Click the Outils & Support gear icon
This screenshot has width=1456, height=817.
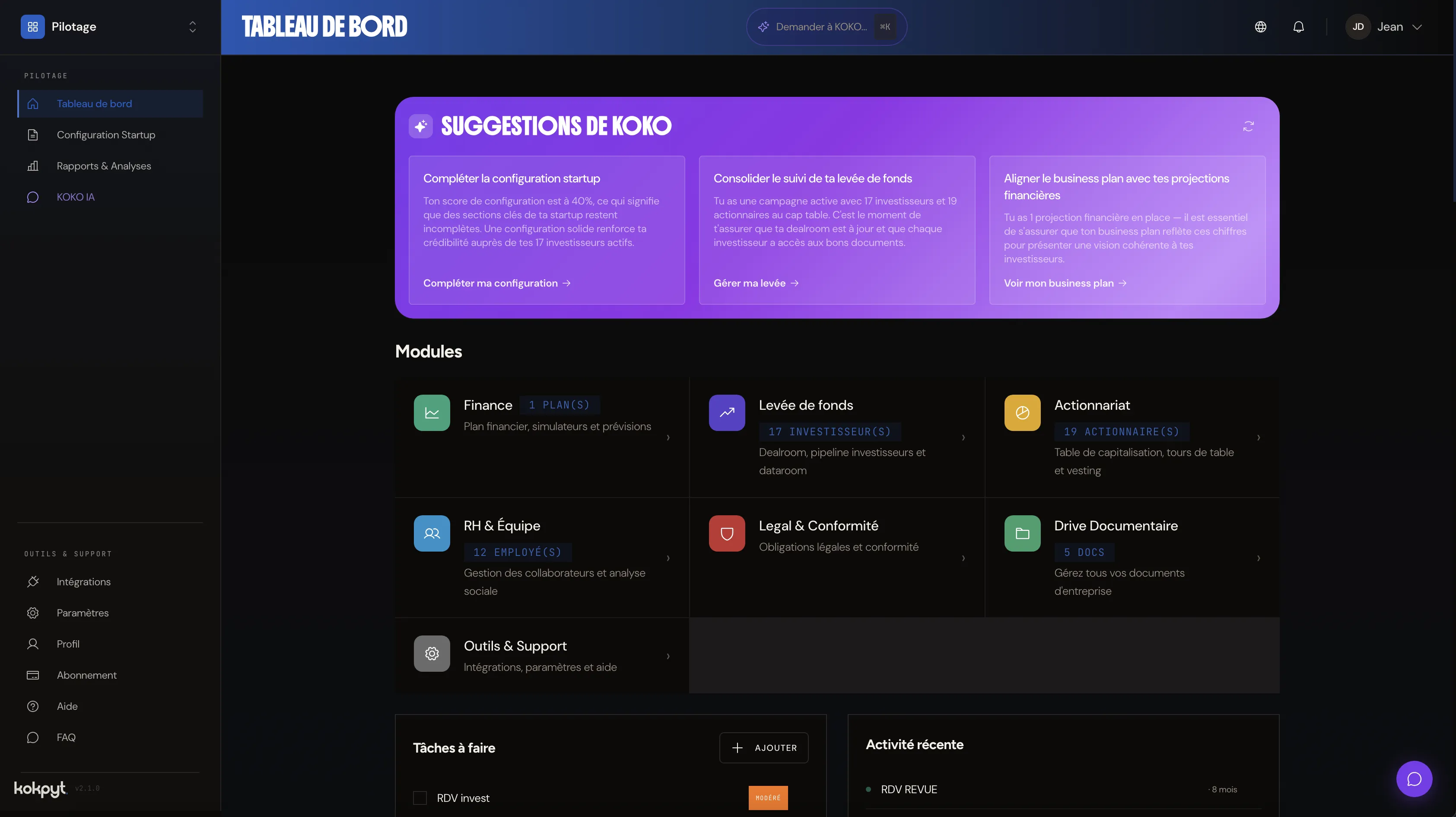(x=432, y=654)
